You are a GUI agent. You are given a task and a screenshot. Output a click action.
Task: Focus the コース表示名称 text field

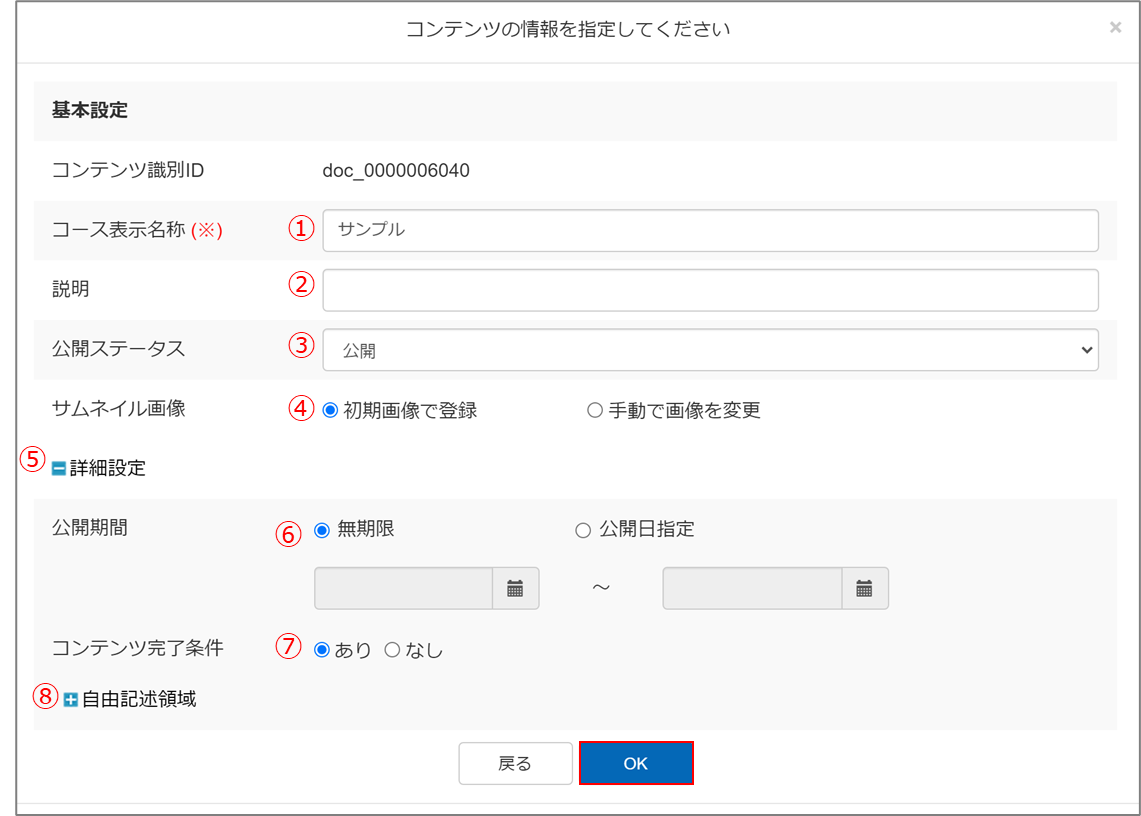(x=710, y=230)
